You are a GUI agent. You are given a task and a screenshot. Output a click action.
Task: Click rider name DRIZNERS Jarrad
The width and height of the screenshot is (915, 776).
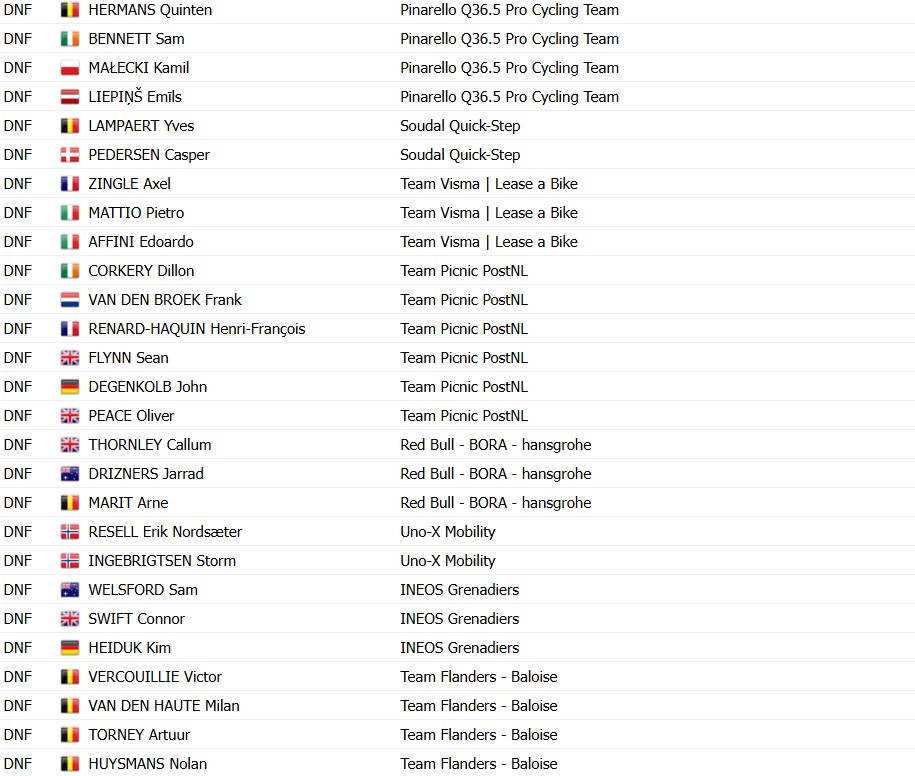click(146, 474)
